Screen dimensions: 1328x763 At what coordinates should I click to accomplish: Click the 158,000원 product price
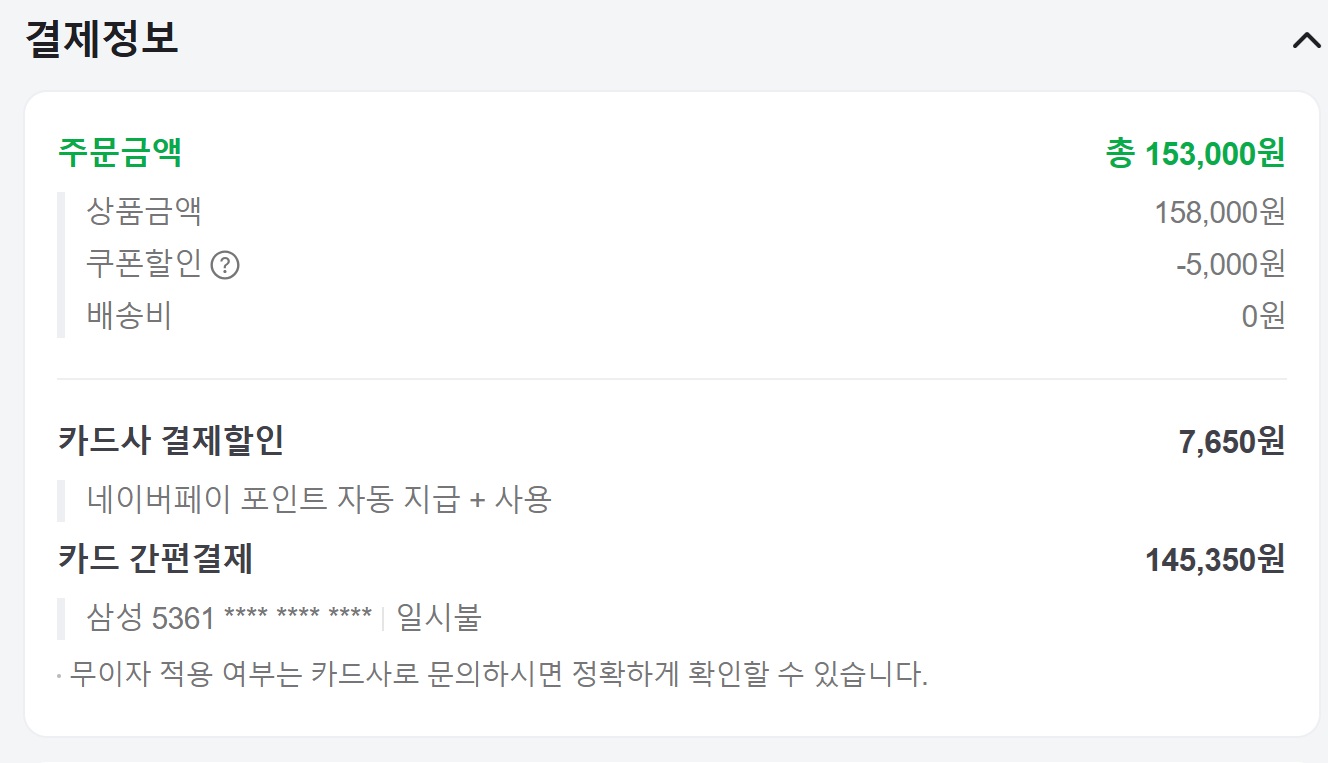(x=1219, y=212)
